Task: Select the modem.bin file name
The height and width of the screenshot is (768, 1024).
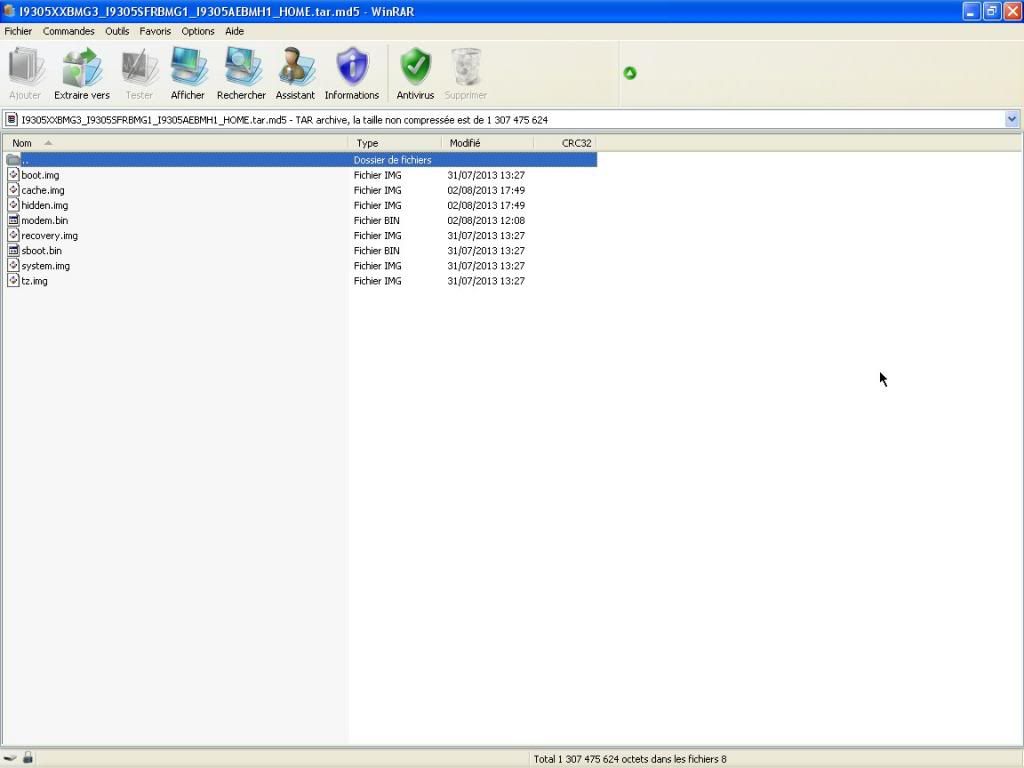Action: (44, 220)
